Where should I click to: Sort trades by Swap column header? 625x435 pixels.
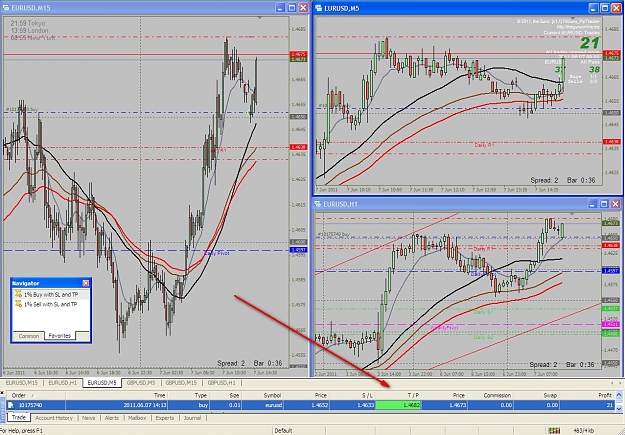(x=537, y=395)
